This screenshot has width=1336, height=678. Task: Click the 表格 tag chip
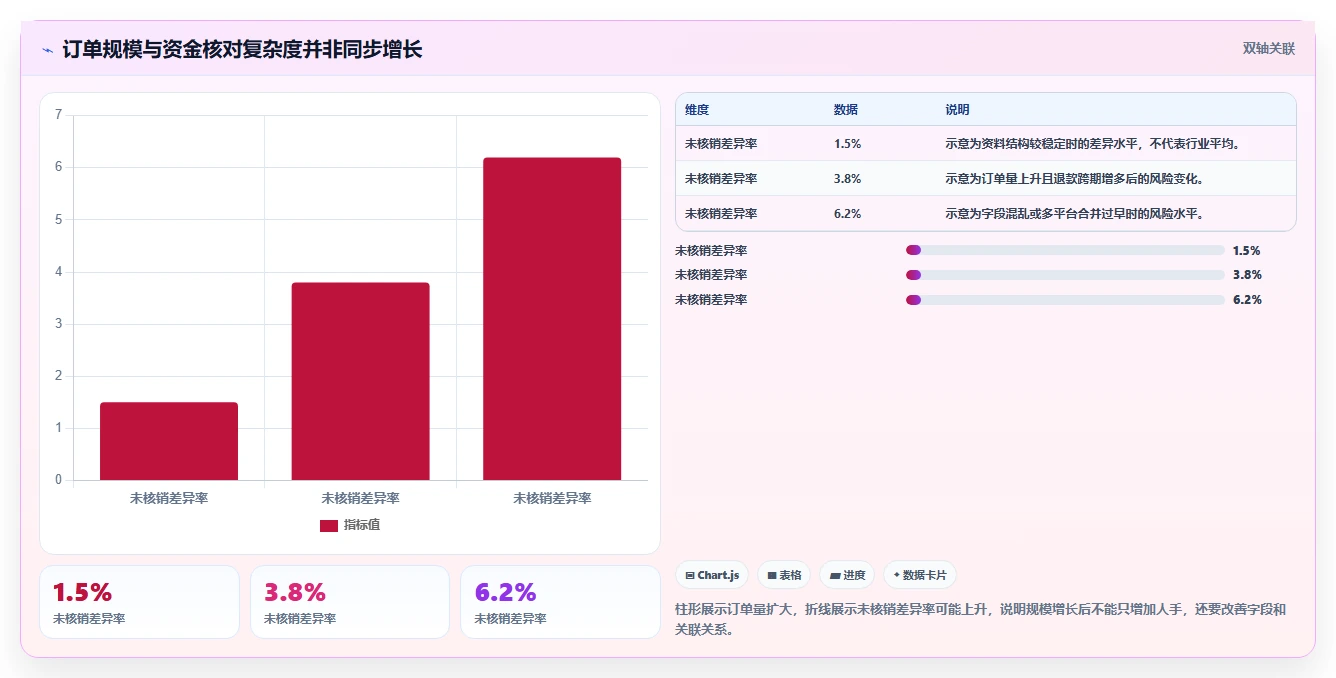(x=784, y=575)
